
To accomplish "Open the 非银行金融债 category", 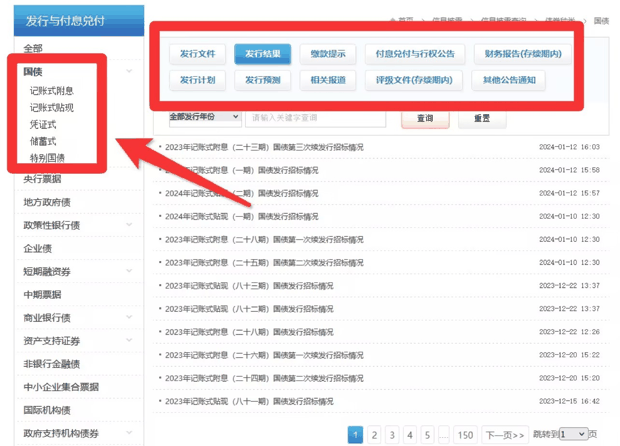I will pos(52,364).
